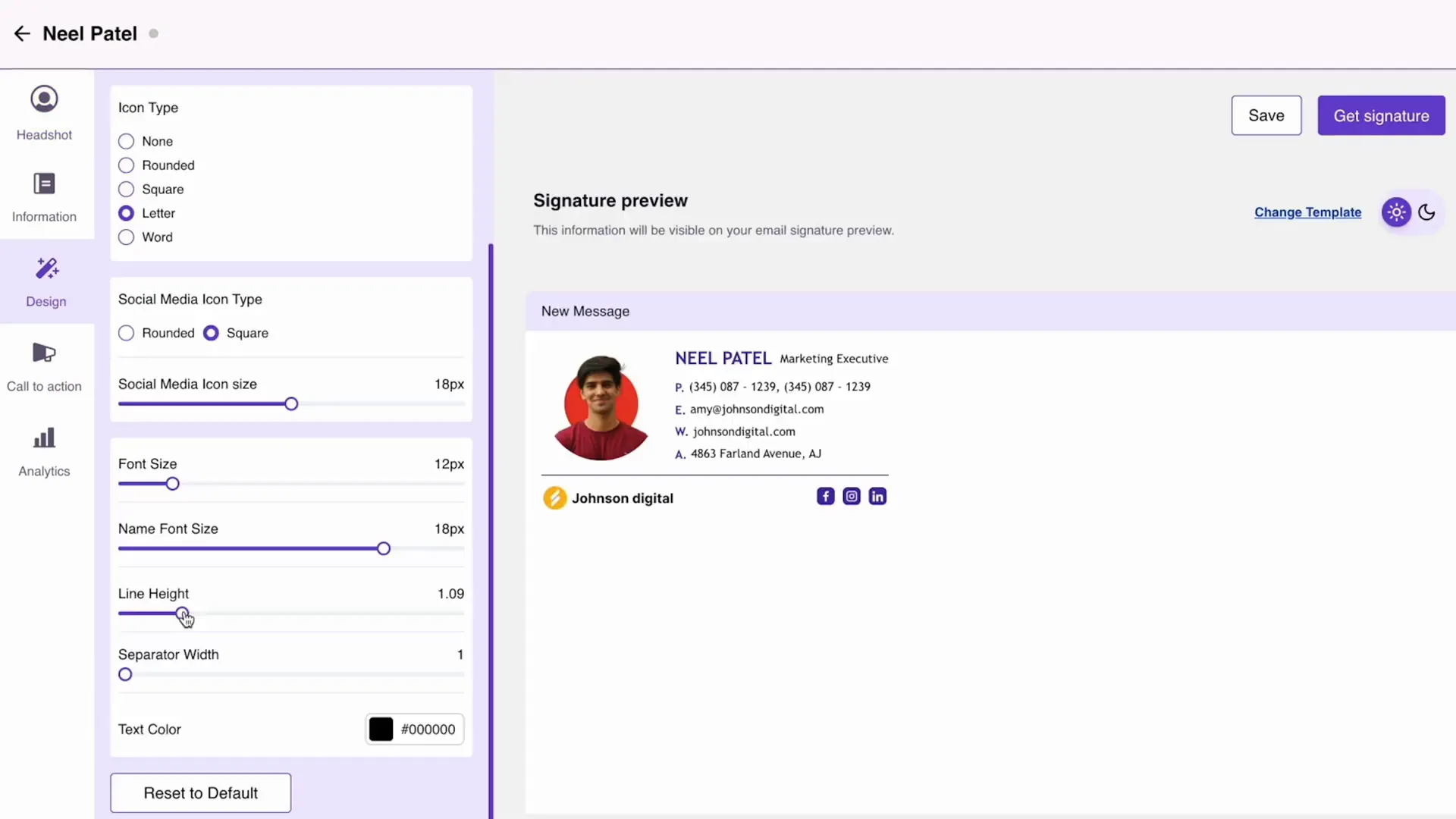The width and height of the screenshot is (1456, 819).
Task: Select Rounded social media icon type
Action: (x=126, y=332)
